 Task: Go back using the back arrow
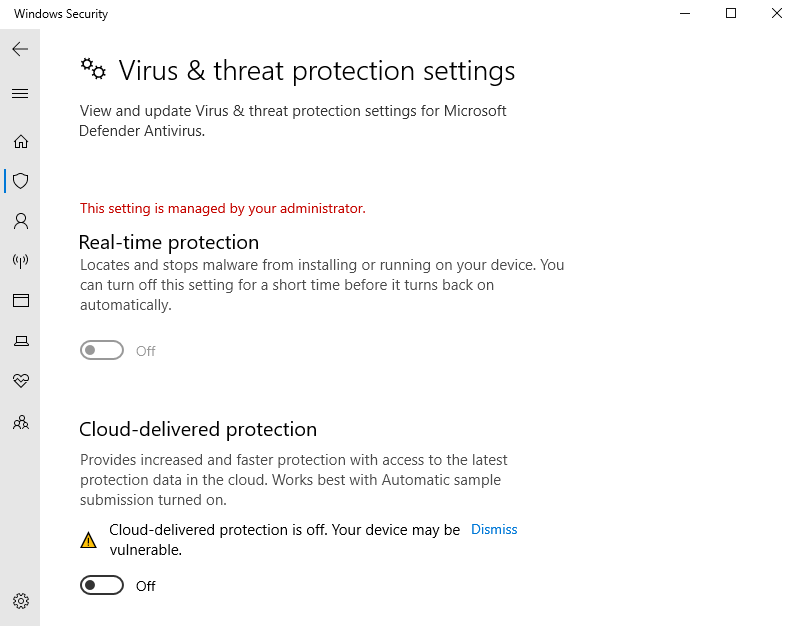click(20, 49)
